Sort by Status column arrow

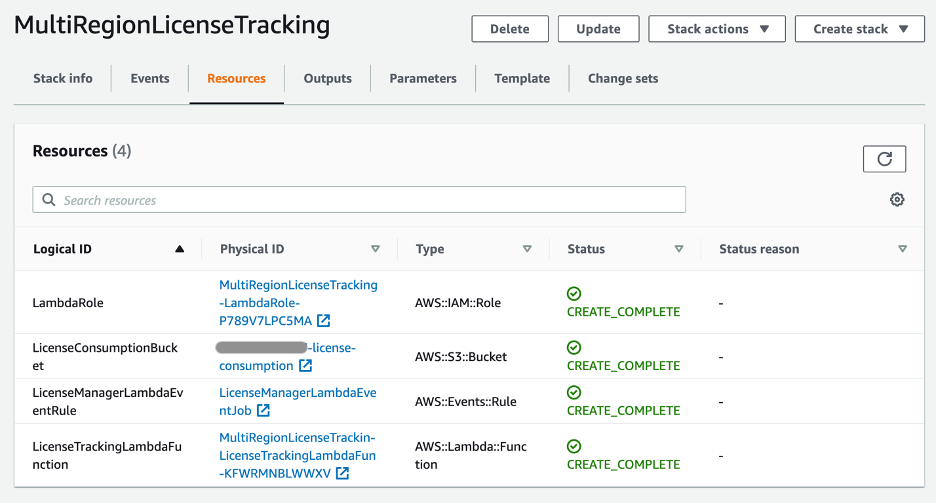pos(679,249)
